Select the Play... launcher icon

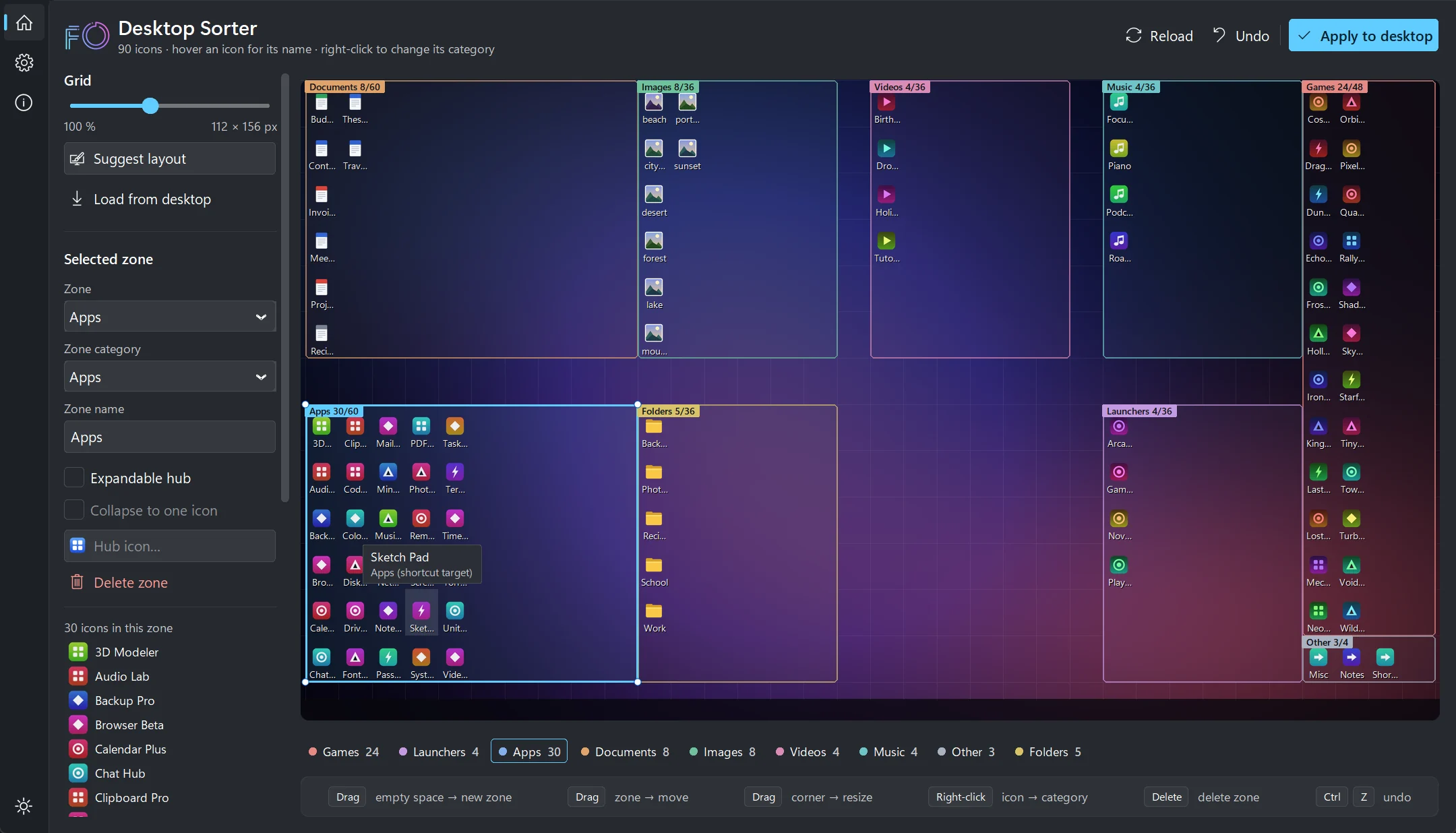pyautogui.click(x=1119, y=572)
